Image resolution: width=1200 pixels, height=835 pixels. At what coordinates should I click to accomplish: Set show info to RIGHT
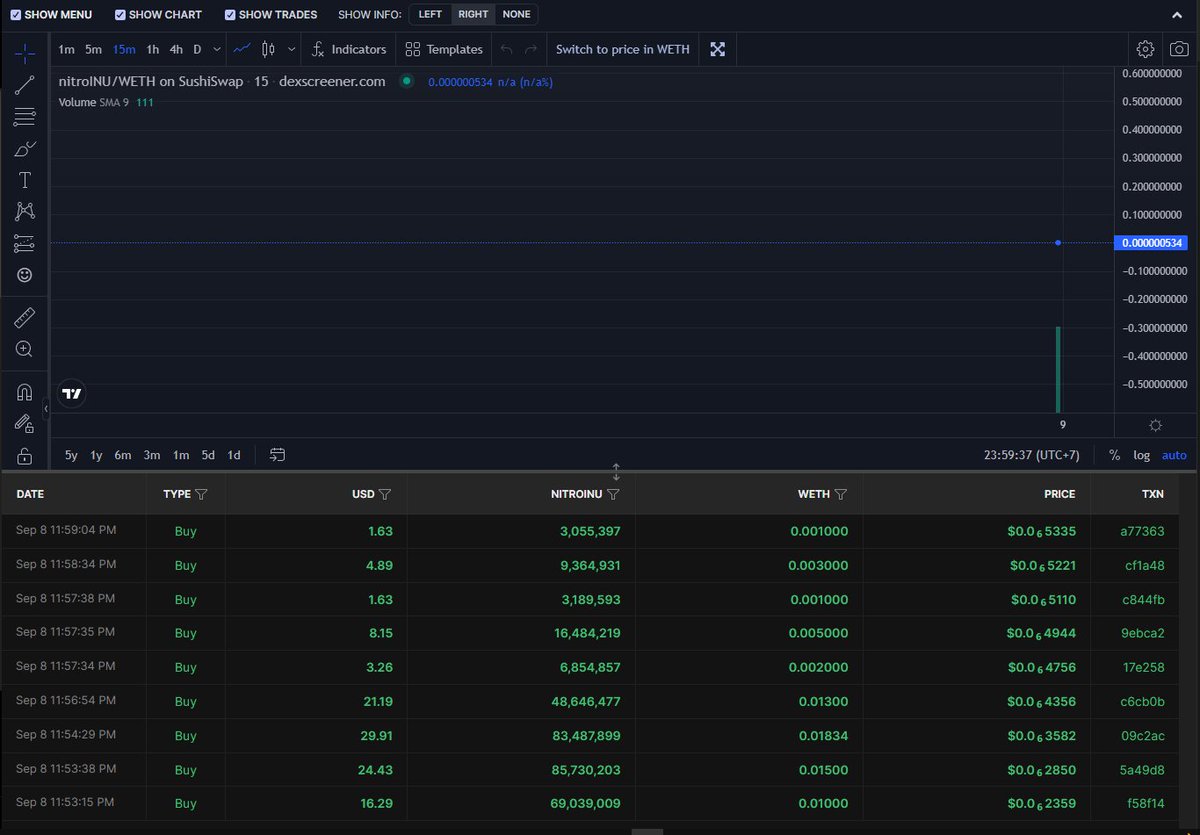click(473, 15)
